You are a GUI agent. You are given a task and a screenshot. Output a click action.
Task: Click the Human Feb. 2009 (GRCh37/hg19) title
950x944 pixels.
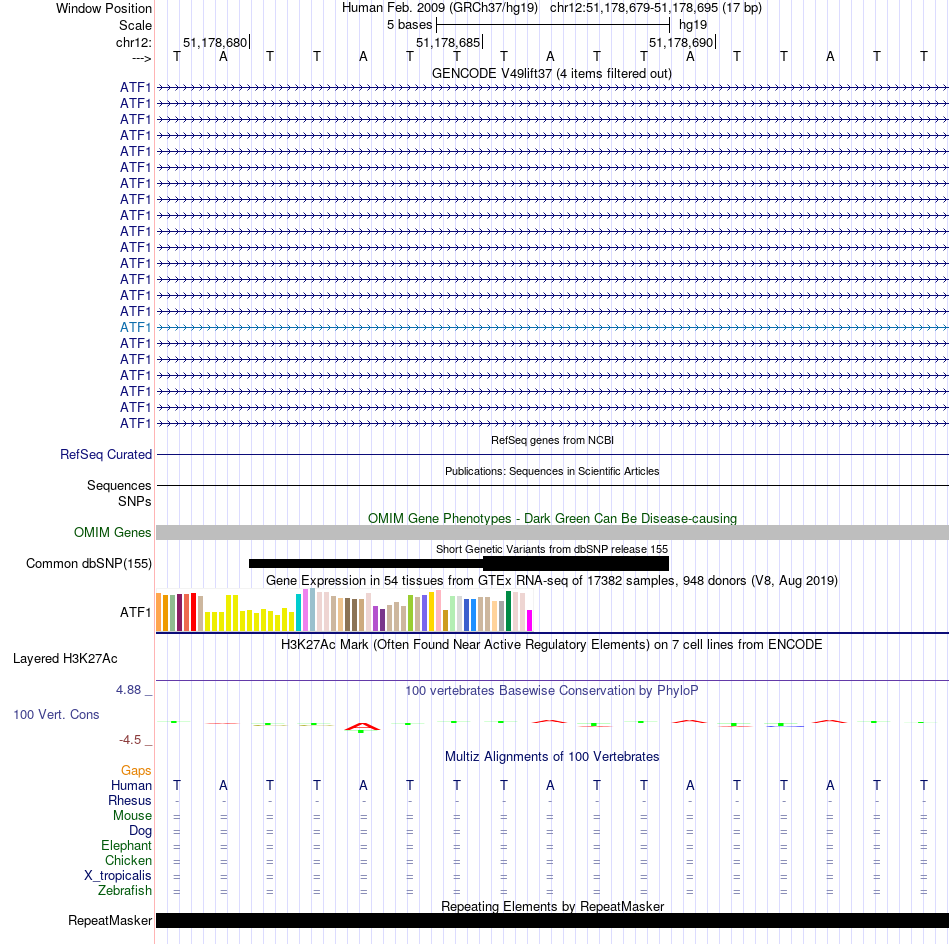(x=440, y=8)
